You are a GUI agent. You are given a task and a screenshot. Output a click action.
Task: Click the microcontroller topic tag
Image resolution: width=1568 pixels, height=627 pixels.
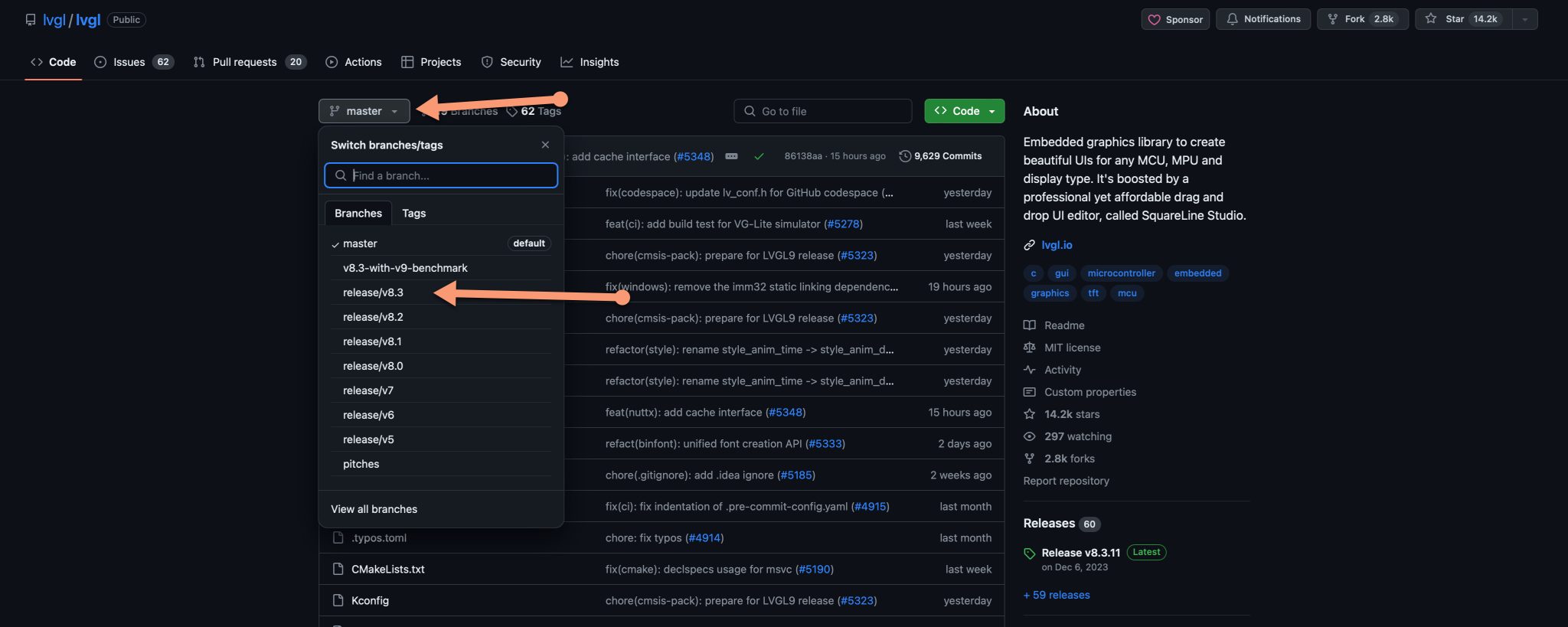pyautogui.click(x=1121, y=273)
